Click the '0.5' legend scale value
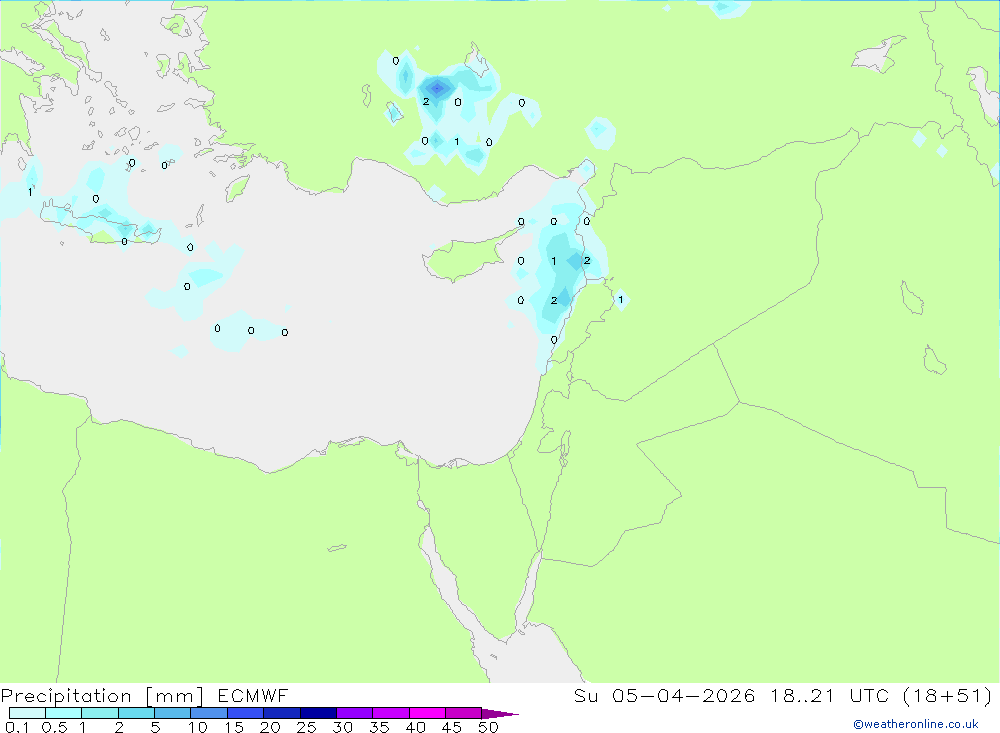 coord(54,727)
